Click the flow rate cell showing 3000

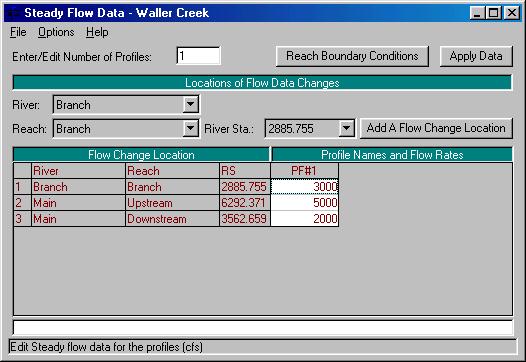coord(304,187)
